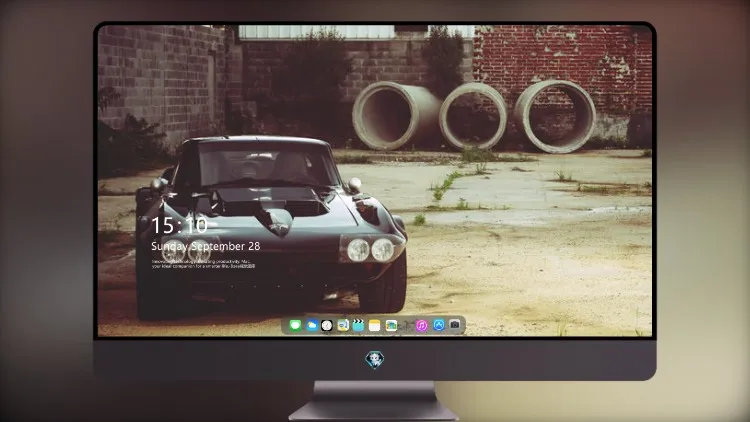
Task: Open the blue App Store icon
Action: click(x=439, y=325)
